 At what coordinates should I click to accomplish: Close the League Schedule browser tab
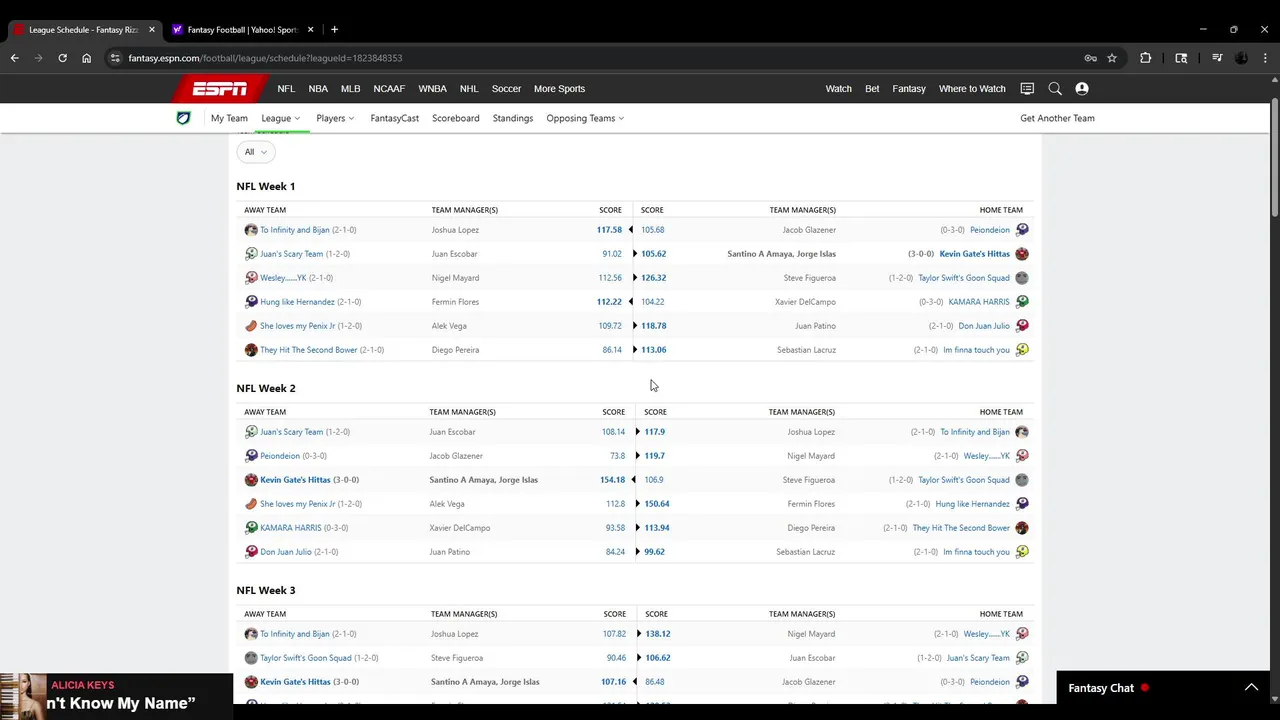tap(152, 29)
